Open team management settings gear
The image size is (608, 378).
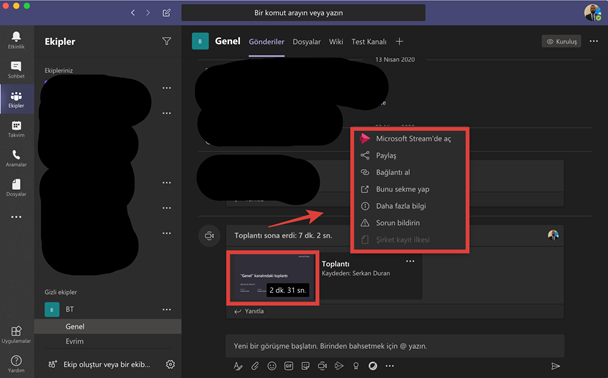click(x=170, y=364)
